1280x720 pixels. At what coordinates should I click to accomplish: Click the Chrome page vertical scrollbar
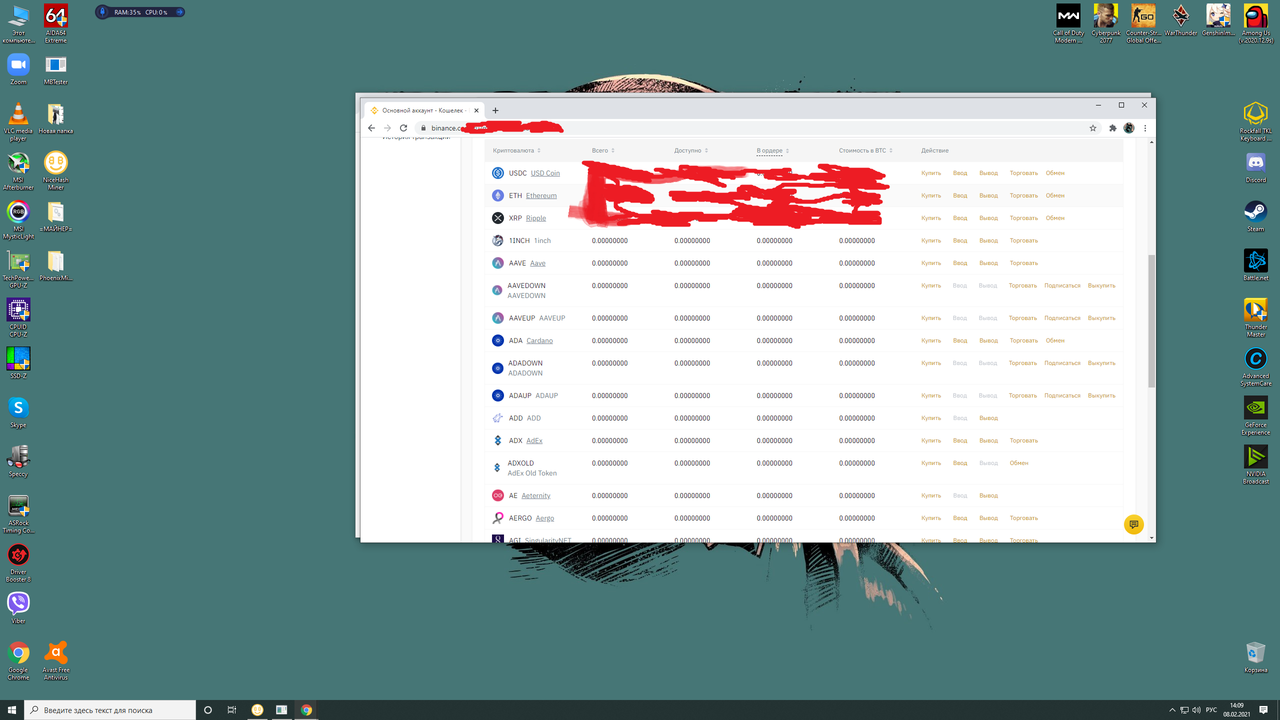click(x=1151, y=320)
